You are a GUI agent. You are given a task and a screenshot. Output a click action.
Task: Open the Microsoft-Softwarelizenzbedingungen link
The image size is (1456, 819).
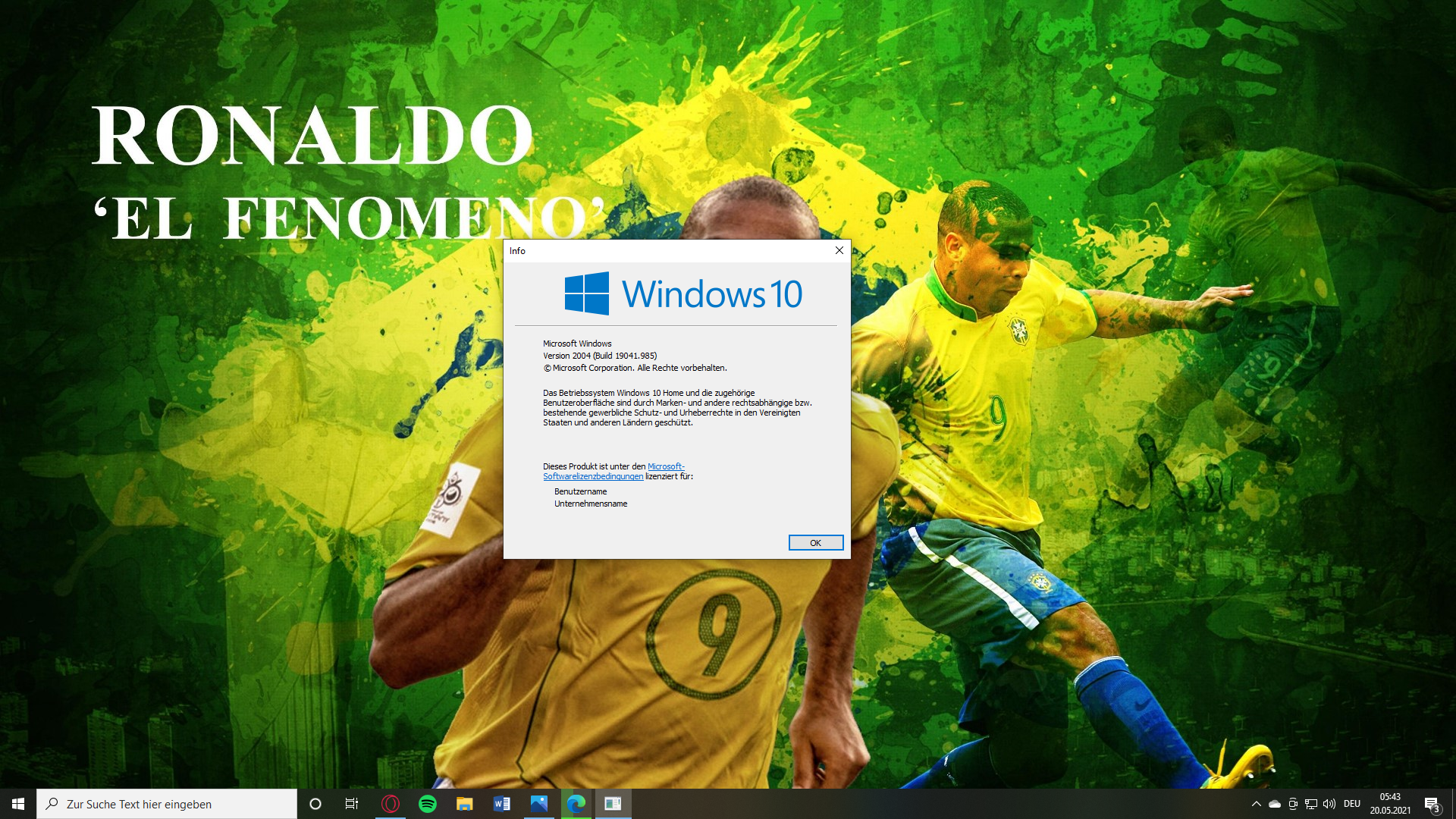pos(592,477)
